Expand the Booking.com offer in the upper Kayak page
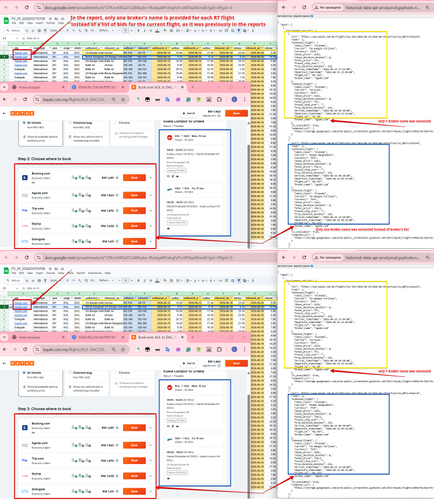 coord(151,178)
